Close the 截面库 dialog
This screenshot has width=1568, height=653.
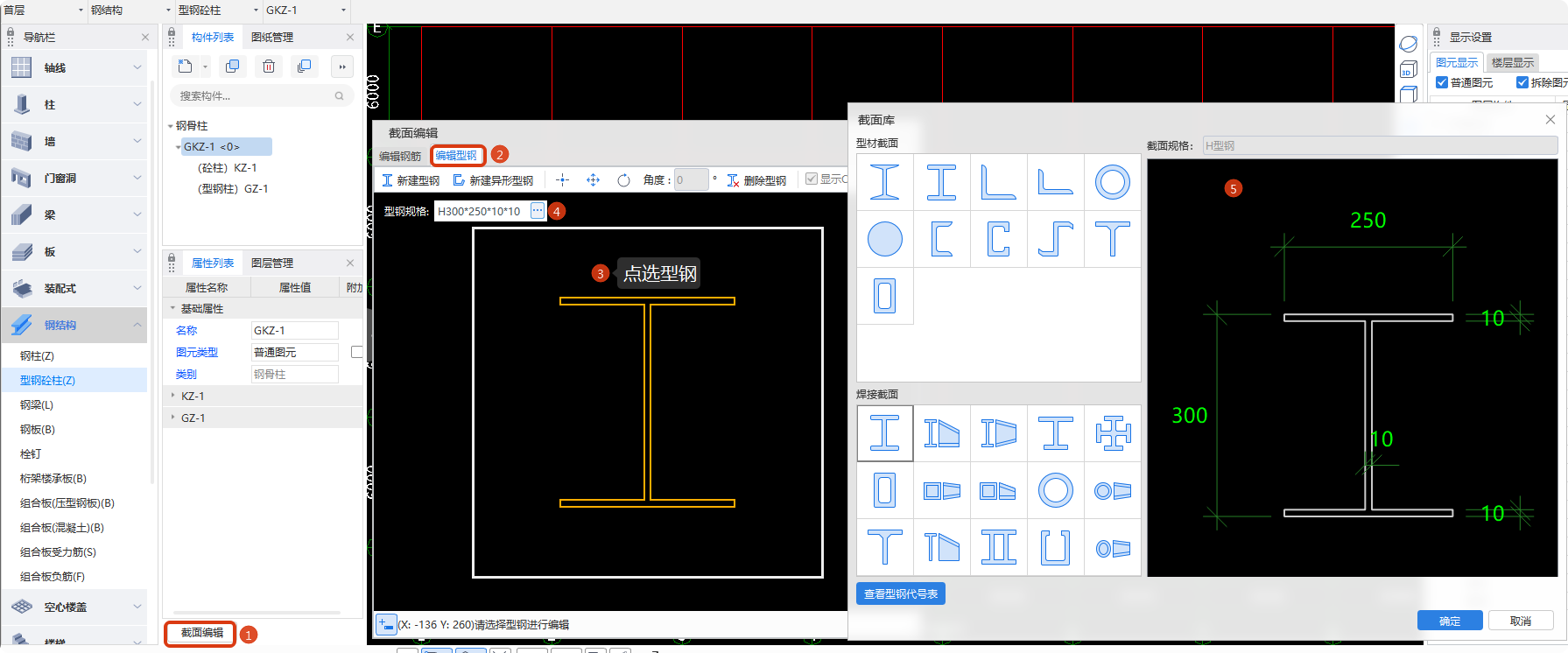[x=1550, y=119]
